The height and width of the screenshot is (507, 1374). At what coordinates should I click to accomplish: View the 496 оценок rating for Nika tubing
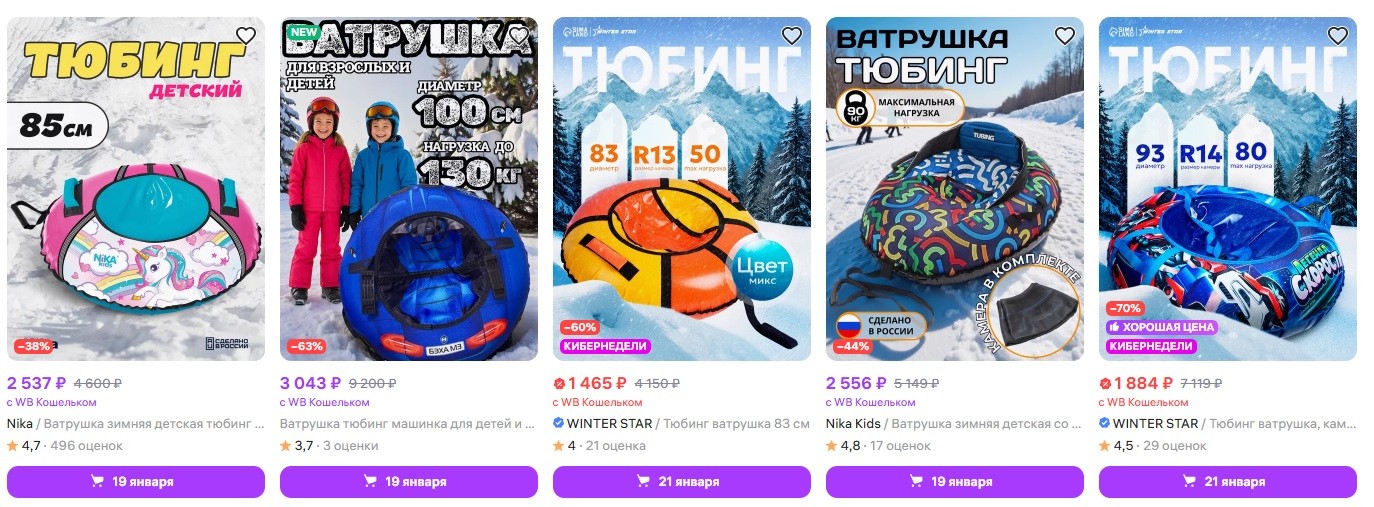pyautogui.click(x=86, y=446)
